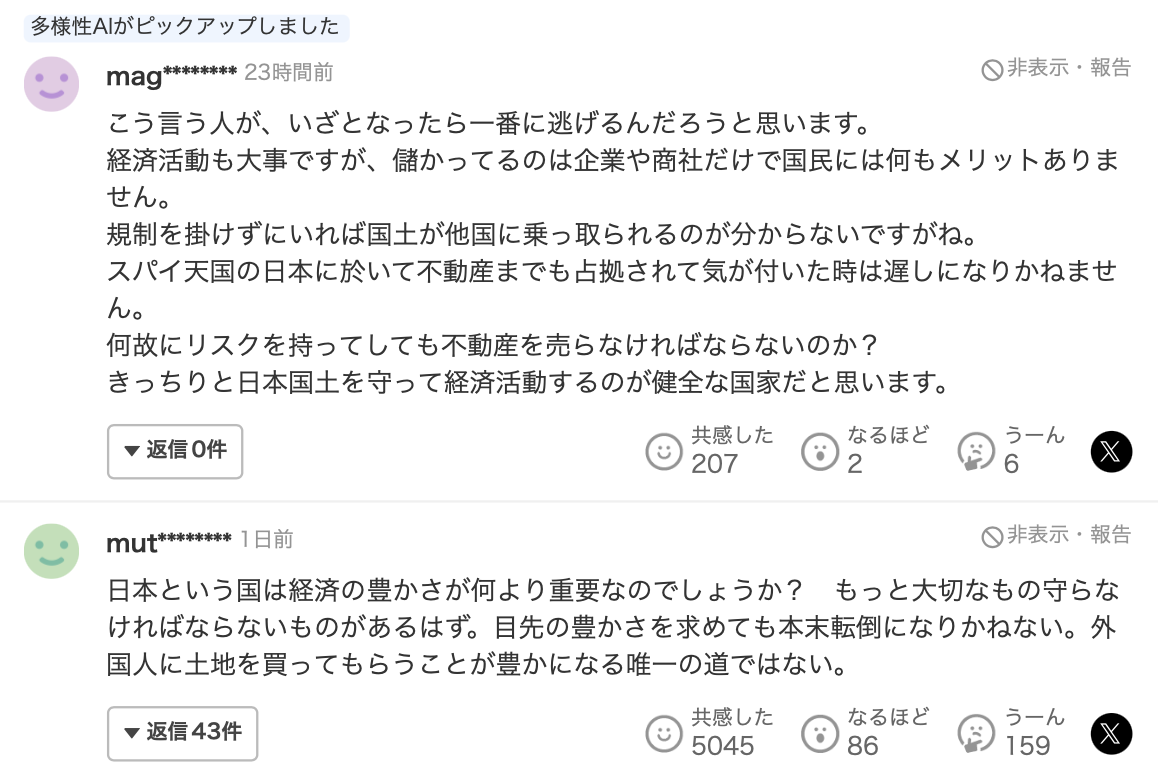Click the 共感した smiley icon on mut's comment
Viewport: 1158px width, 776px height.
coord(663,734)
